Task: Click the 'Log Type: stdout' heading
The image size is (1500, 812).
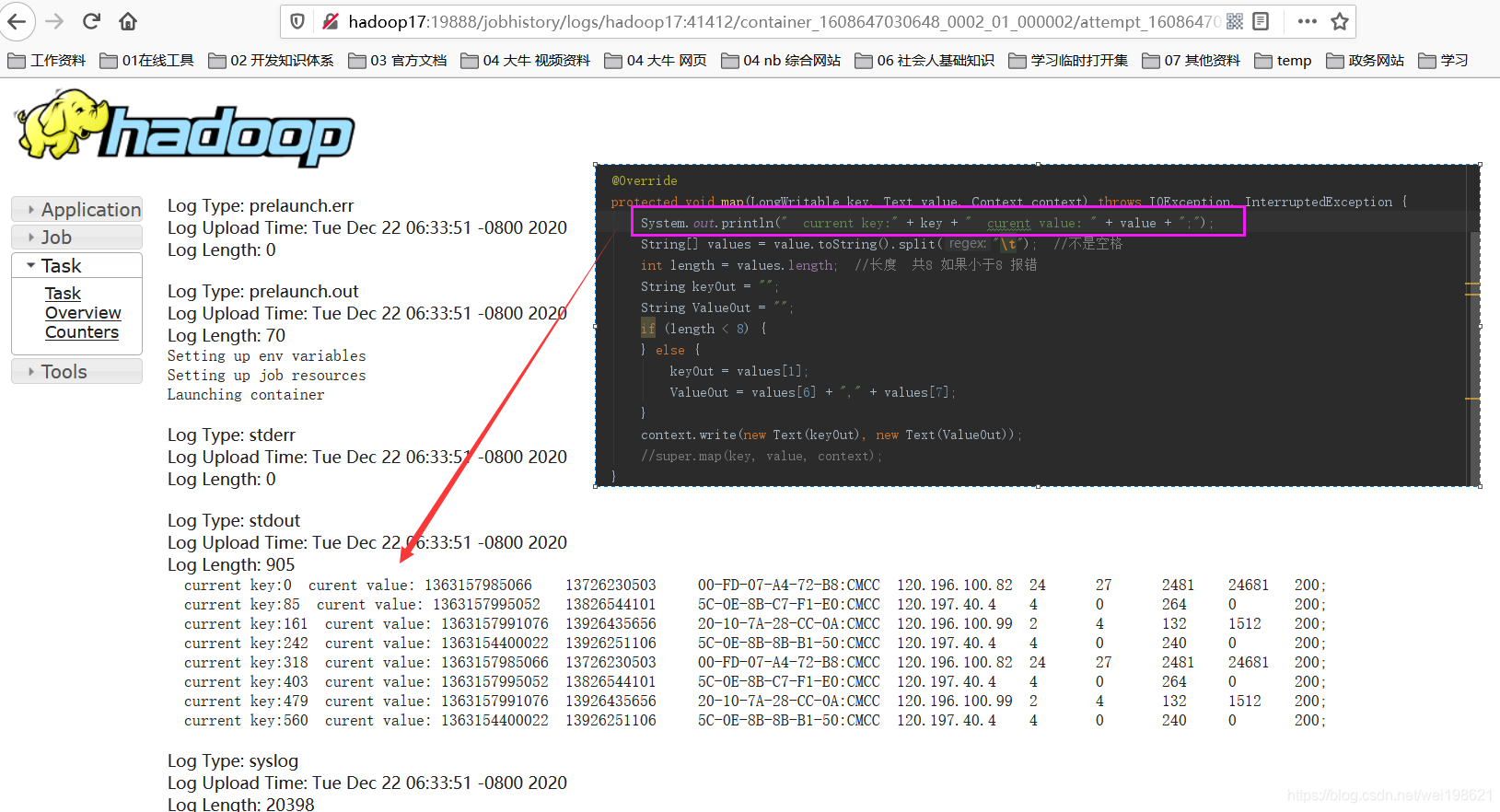Action: (234, 521)
